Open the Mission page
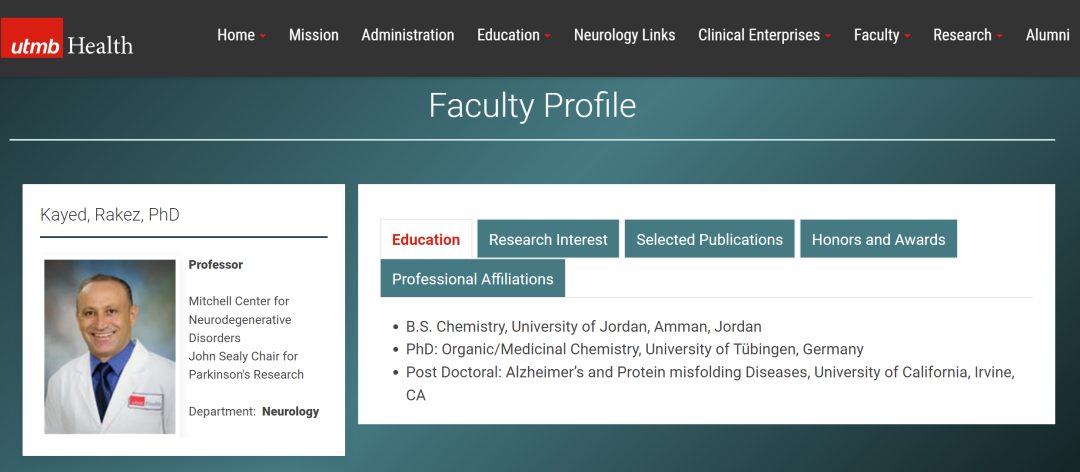The image size is (1080, 472). point(313,35)
